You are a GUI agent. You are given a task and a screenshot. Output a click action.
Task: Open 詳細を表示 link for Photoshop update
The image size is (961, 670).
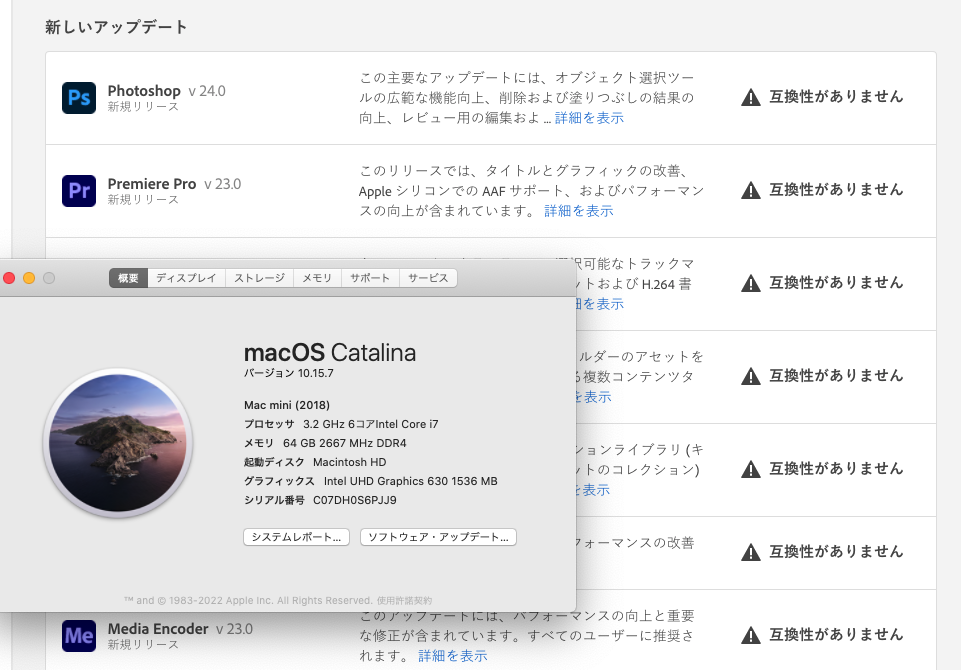tap(589, 118)
